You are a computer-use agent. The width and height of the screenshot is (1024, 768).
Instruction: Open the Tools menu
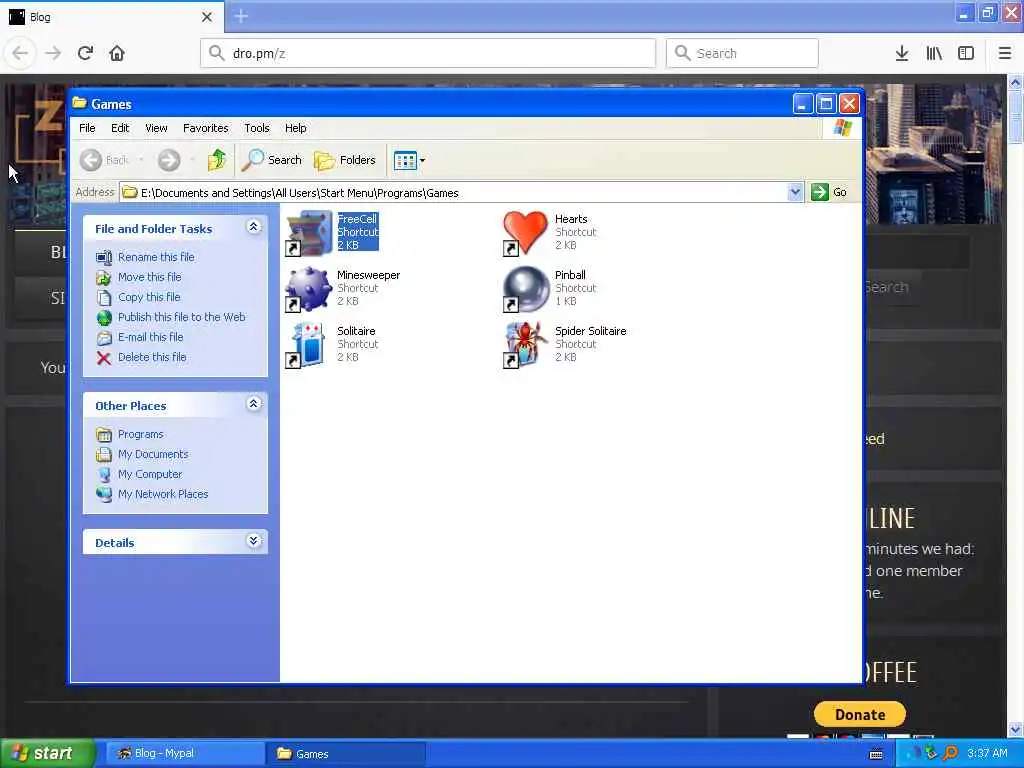pos(257,128)
